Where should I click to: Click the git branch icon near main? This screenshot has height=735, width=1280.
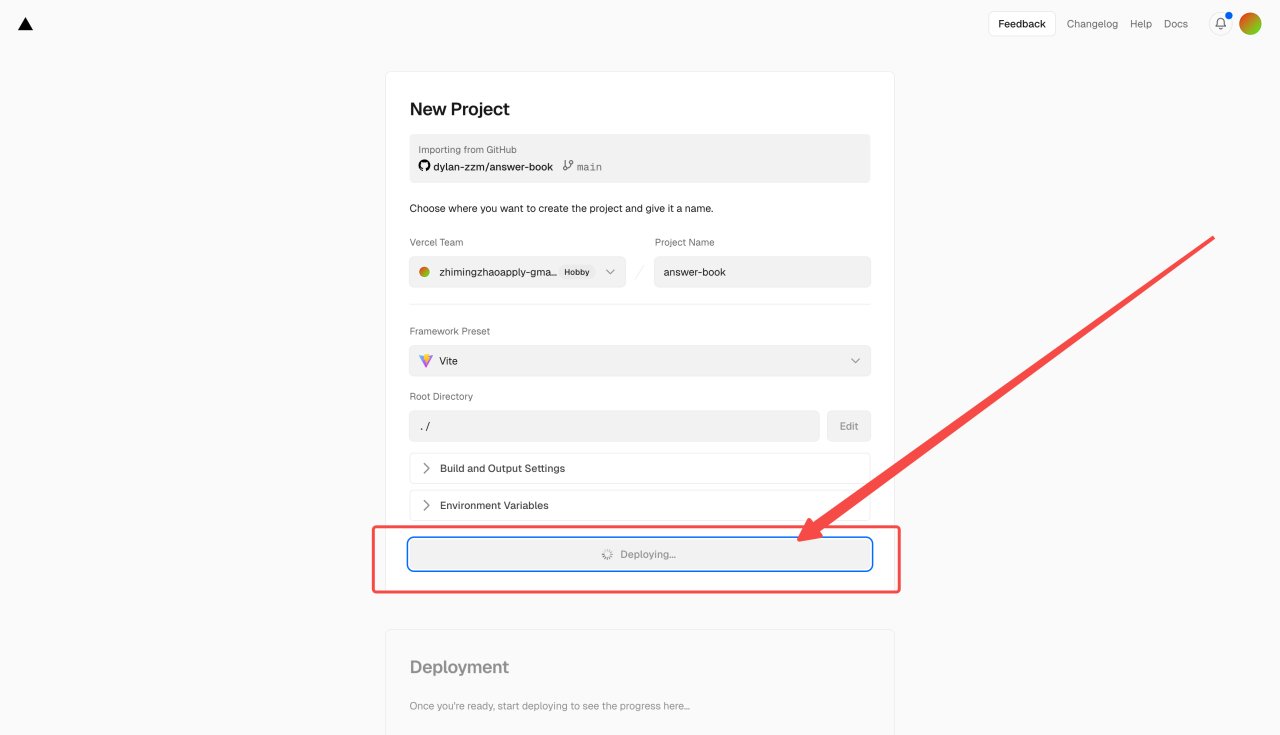point(568,166)
